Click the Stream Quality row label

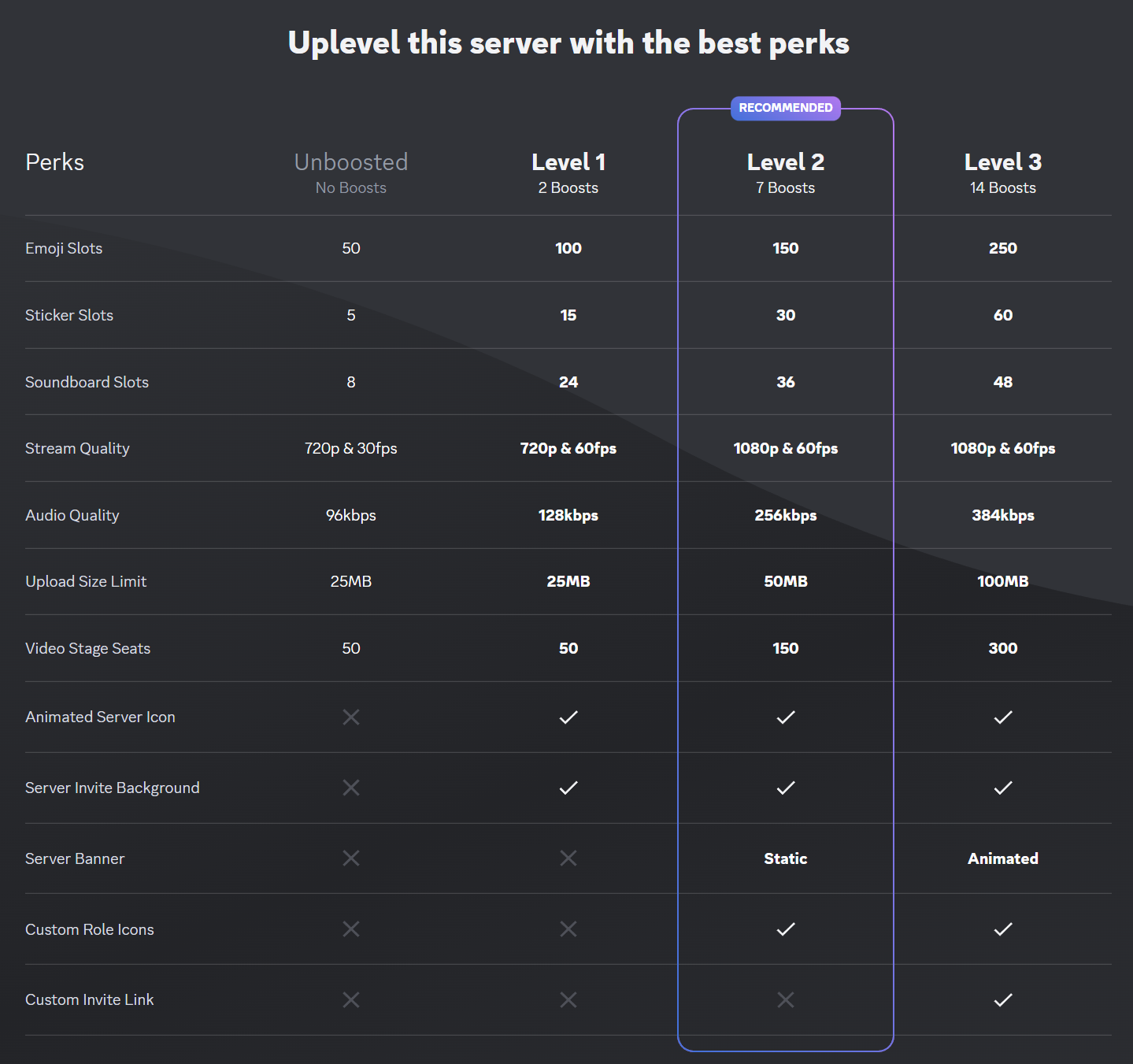point(77,448)
